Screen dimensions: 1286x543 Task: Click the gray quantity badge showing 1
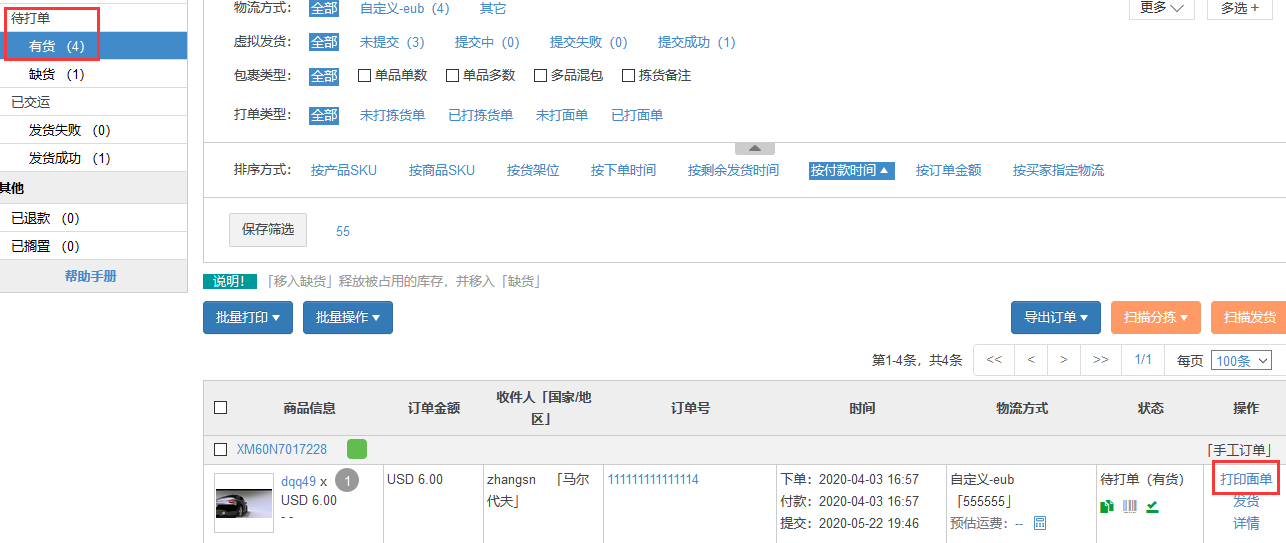(346, 480)
